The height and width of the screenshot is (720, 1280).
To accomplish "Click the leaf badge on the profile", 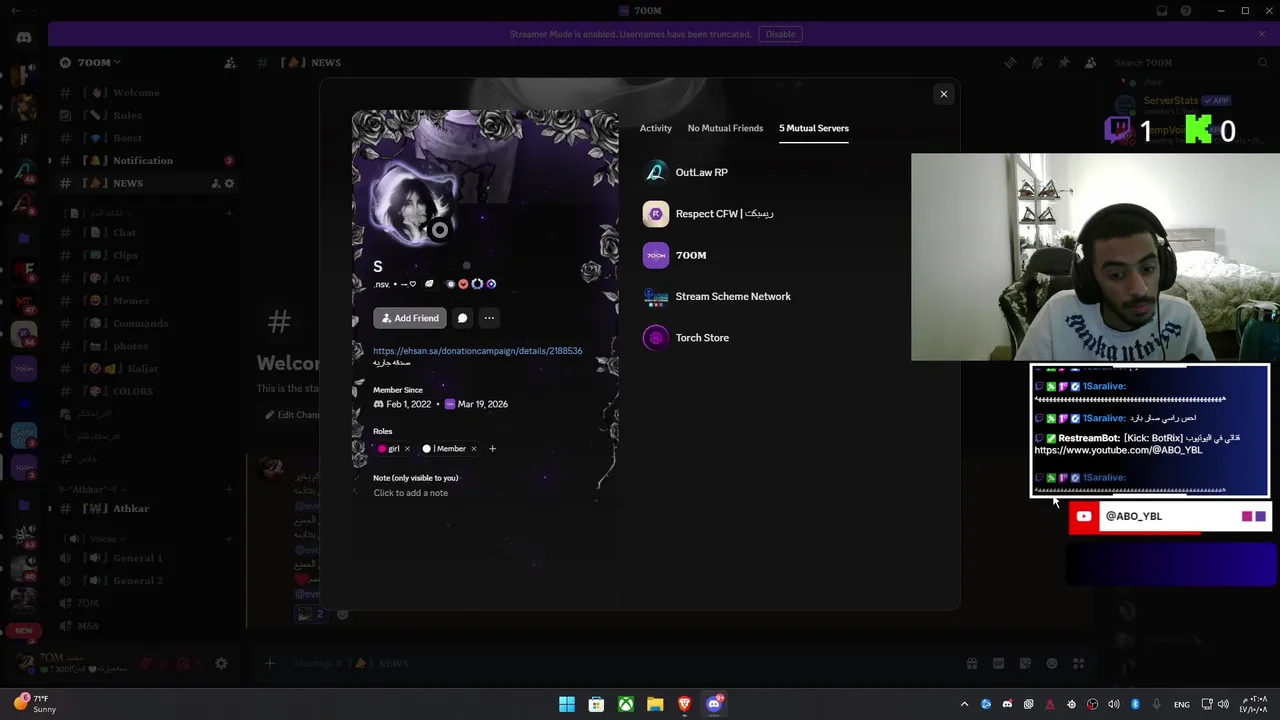I will click(429, 284).
